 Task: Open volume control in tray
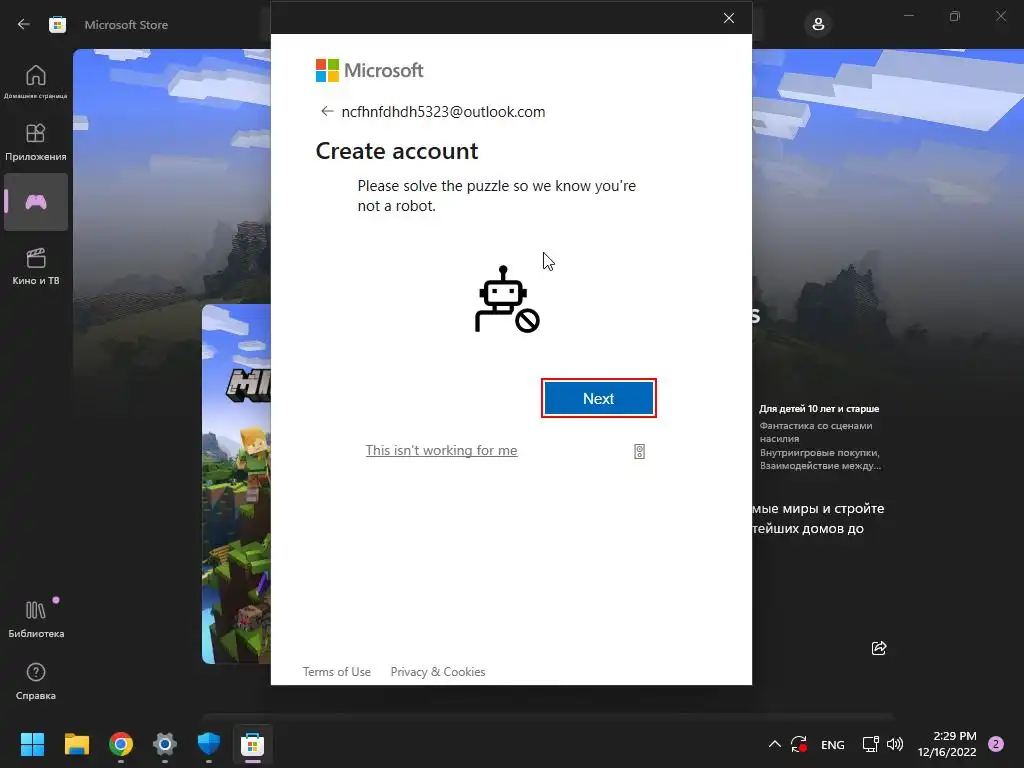pos(895,744)
